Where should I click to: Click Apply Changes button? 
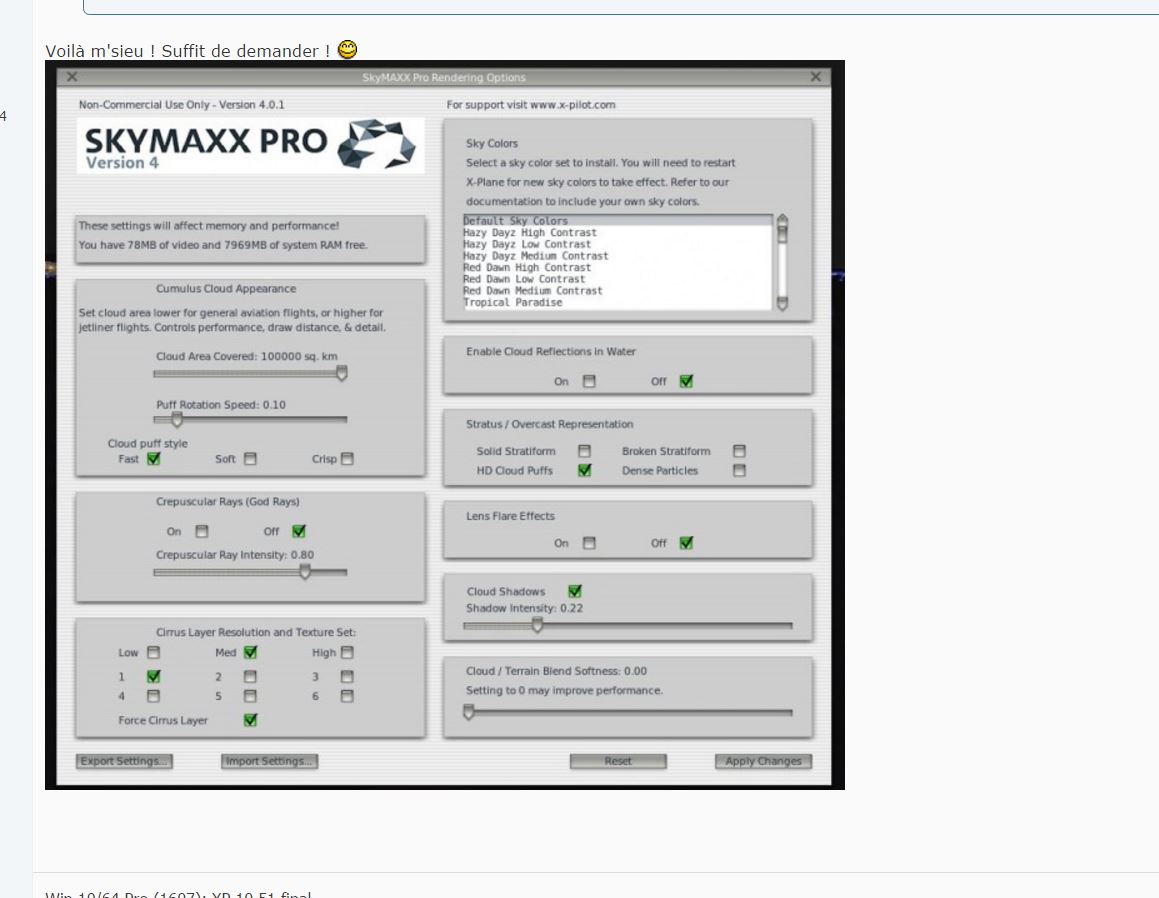764,761
